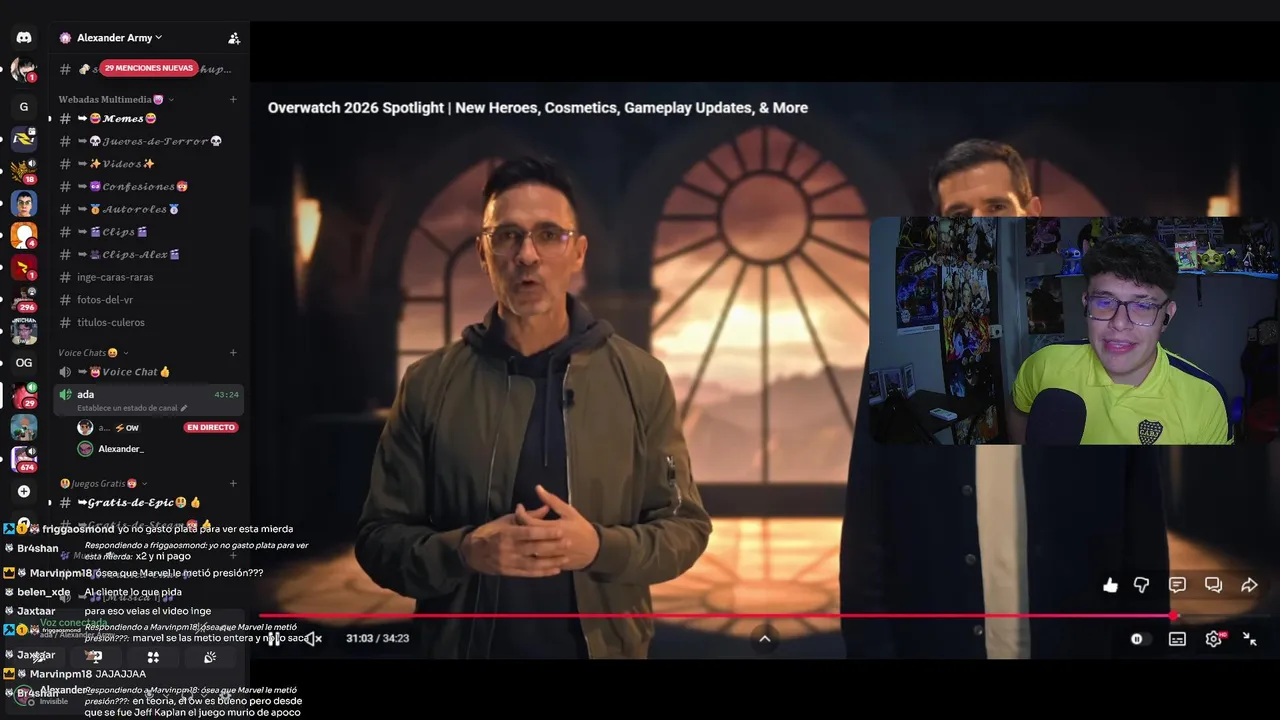
Task: Like the YouTube video
Action: 1110,585
